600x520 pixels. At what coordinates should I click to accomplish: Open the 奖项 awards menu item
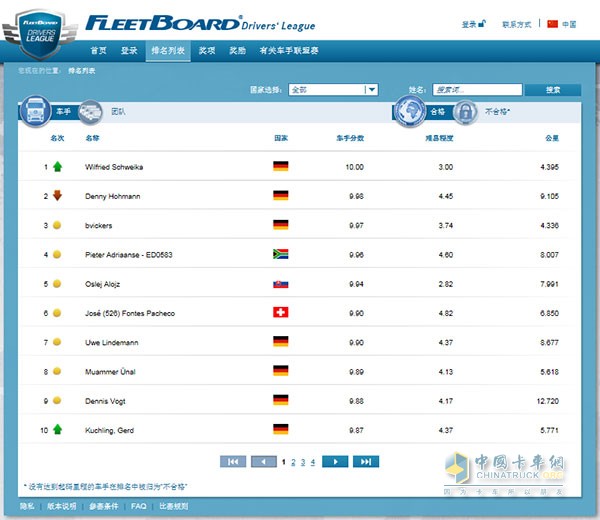click(206, 49)
